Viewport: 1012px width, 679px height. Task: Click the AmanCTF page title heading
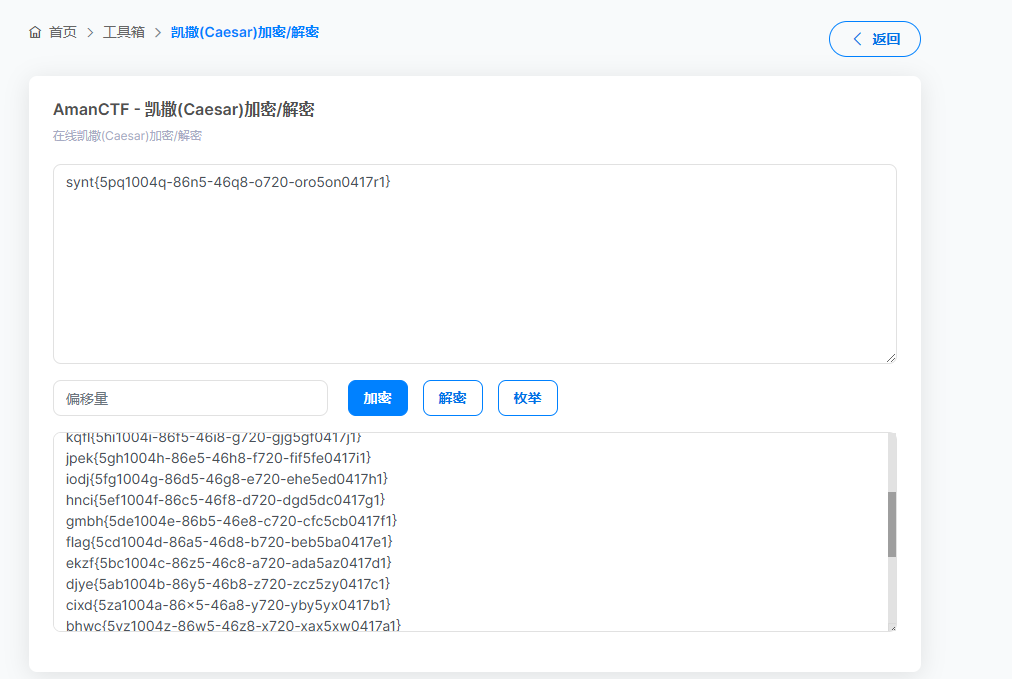(x=184, y=110)
